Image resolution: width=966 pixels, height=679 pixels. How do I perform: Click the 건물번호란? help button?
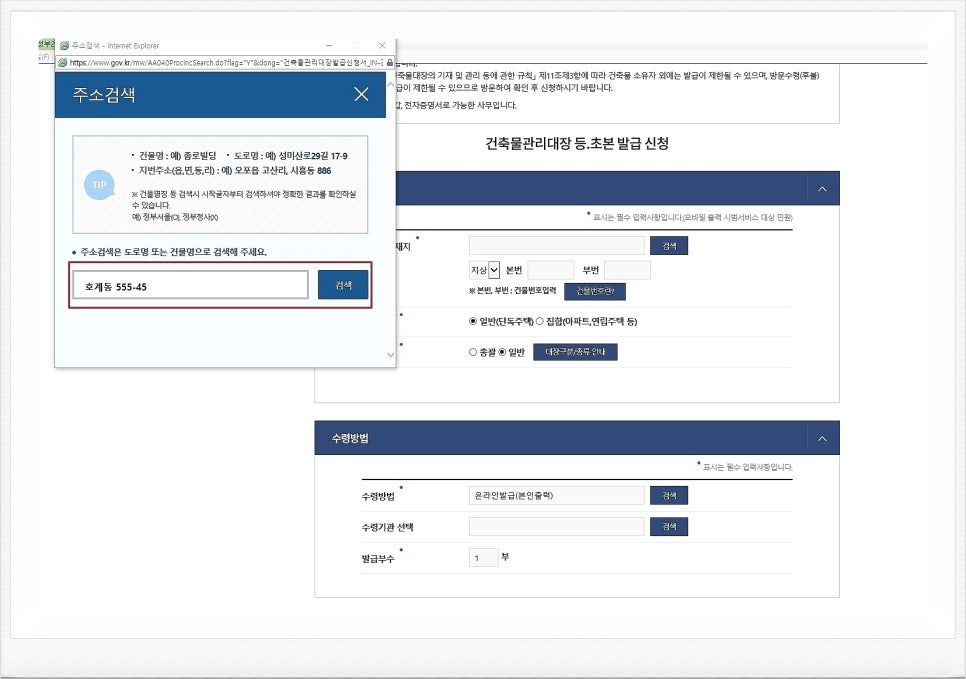coord(595,291)
